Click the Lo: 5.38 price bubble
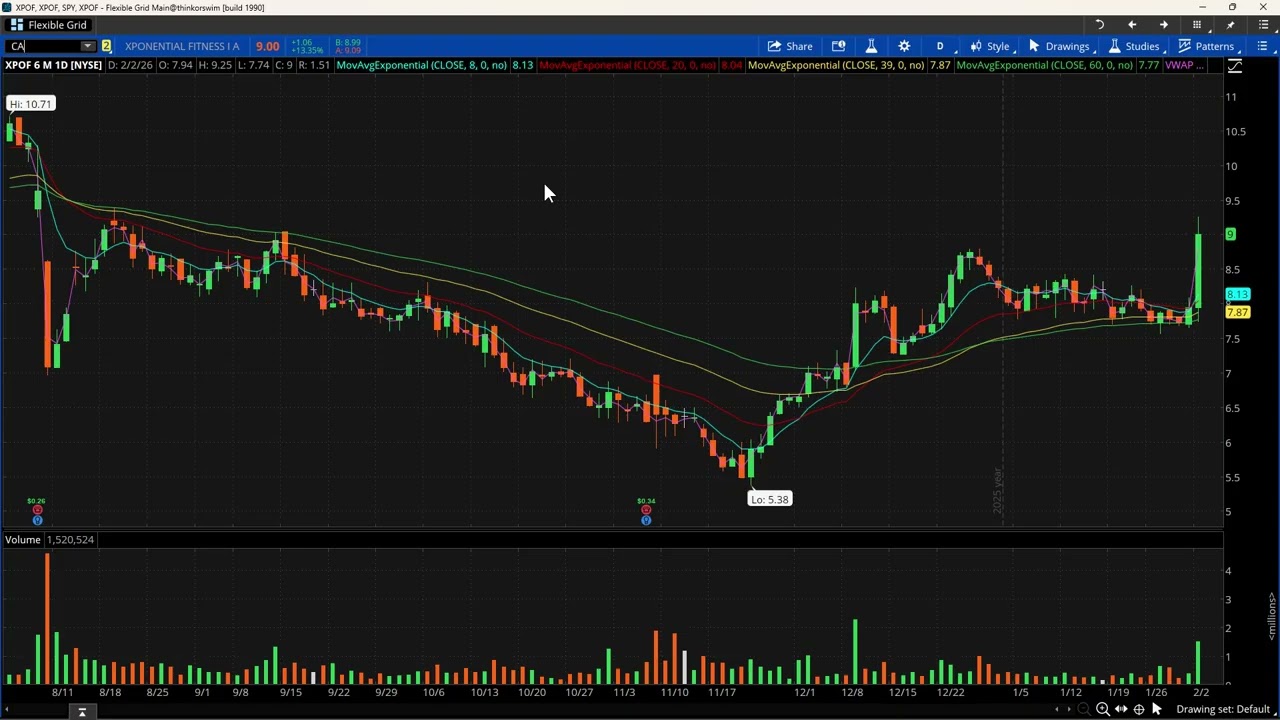1280x720 pixels. [770, 499]
